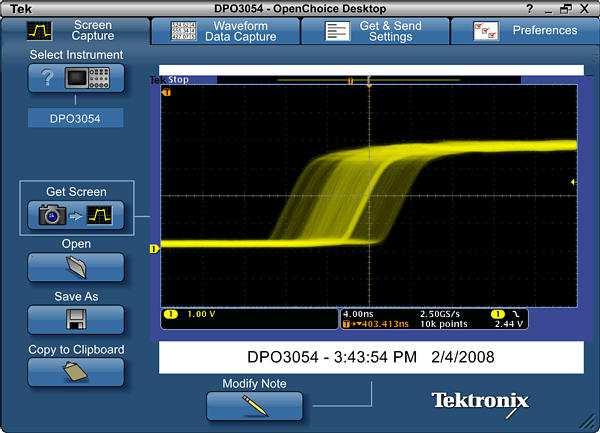
Task: Open the Get & Send Settings tab
Action: pyautogui.click(x=375, y=31)
